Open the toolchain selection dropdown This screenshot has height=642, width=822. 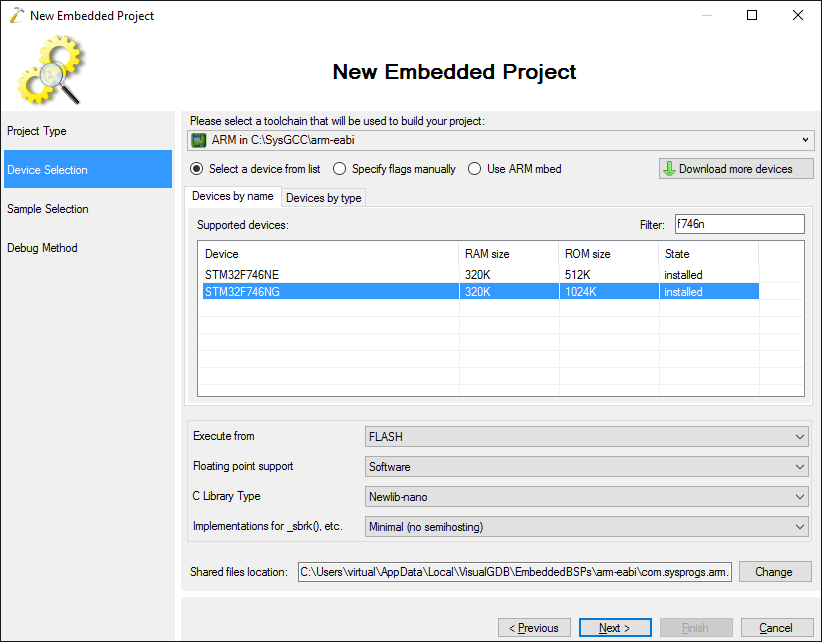pos(501,140)
